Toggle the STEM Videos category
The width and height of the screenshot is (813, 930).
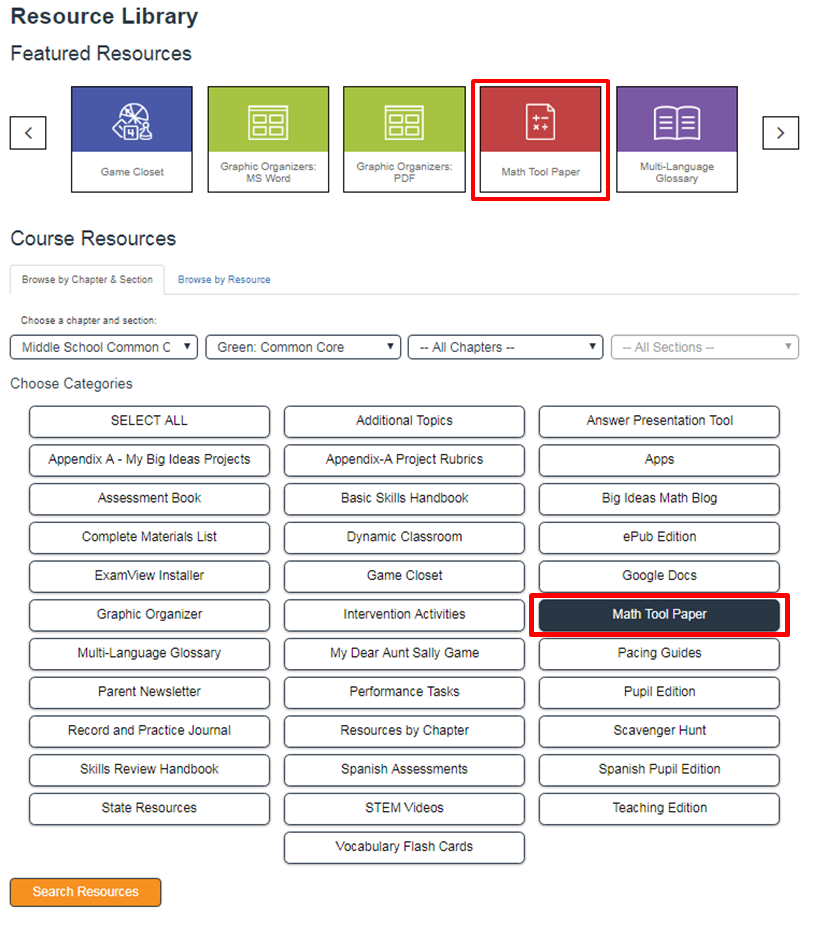tap(404, 808)
